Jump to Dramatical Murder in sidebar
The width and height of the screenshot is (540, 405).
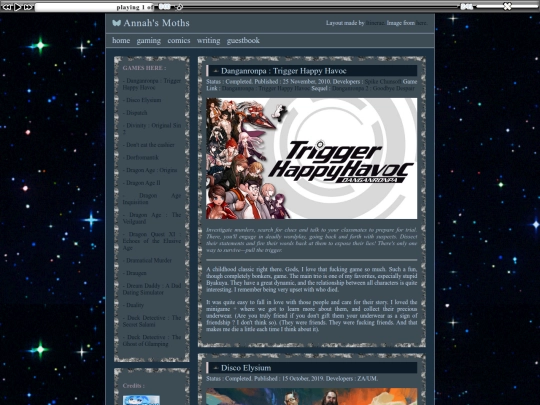tap(147, 260)
